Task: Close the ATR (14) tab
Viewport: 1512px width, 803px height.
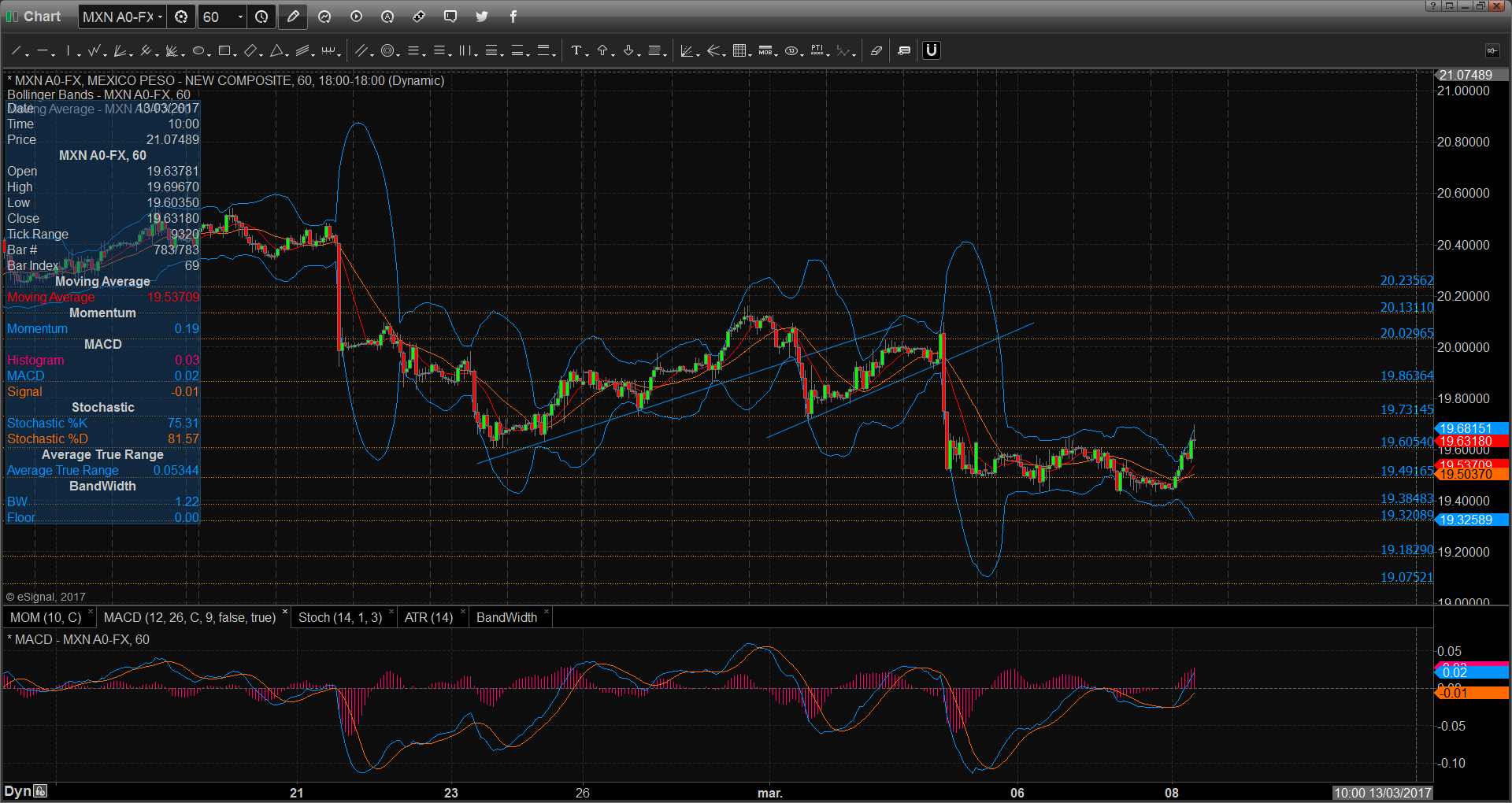Action: 462,612
